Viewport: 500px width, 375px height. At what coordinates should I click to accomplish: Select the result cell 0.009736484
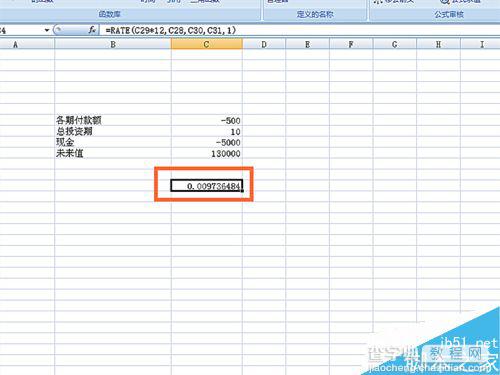pos(207,186)
